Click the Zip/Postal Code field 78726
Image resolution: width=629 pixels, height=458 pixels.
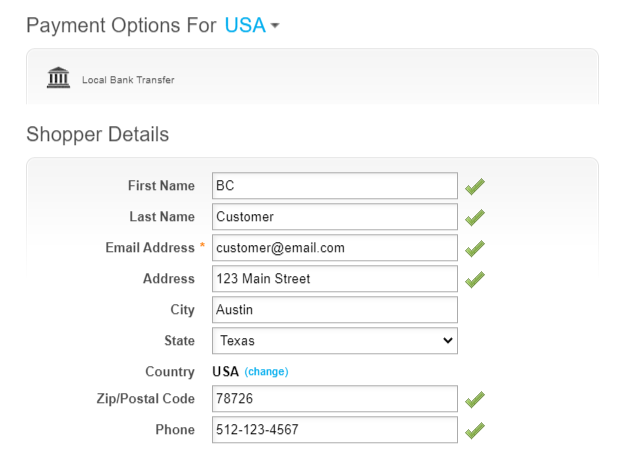(x=335, y=400)
